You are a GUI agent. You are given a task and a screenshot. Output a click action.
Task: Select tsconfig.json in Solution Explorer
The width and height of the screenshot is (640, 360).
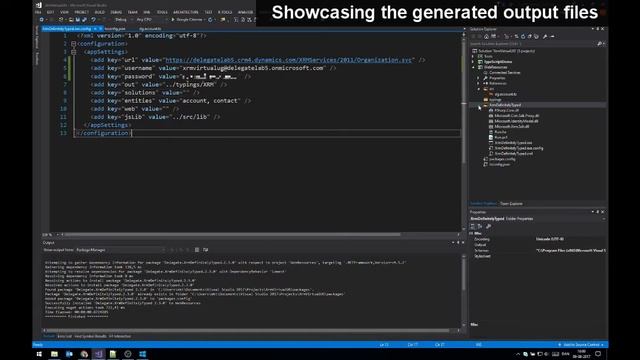point(499,164)
